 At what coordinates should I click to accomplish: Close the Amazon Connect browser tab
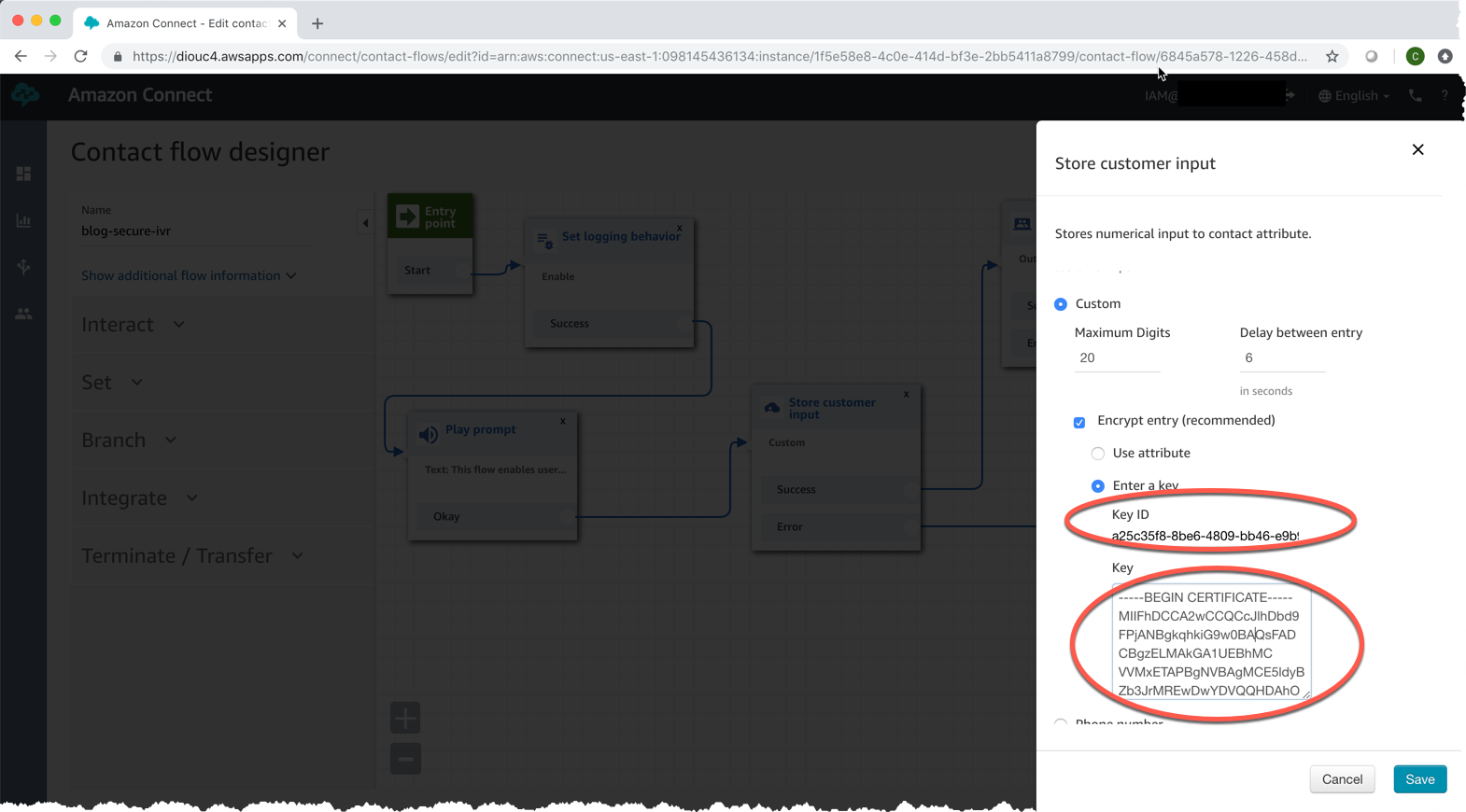282,23
